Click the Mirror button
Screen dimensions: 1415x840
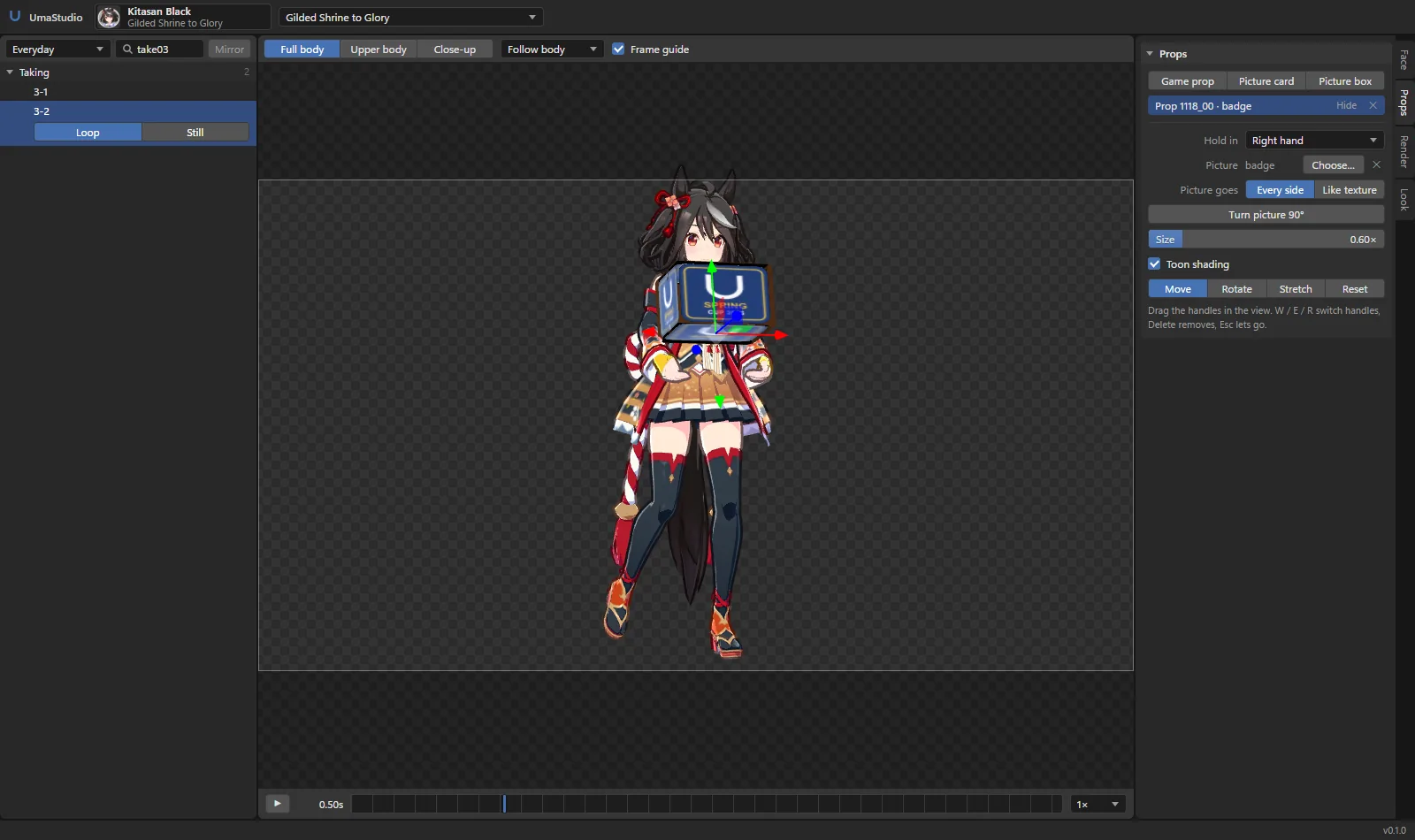(x=229, y=50)
